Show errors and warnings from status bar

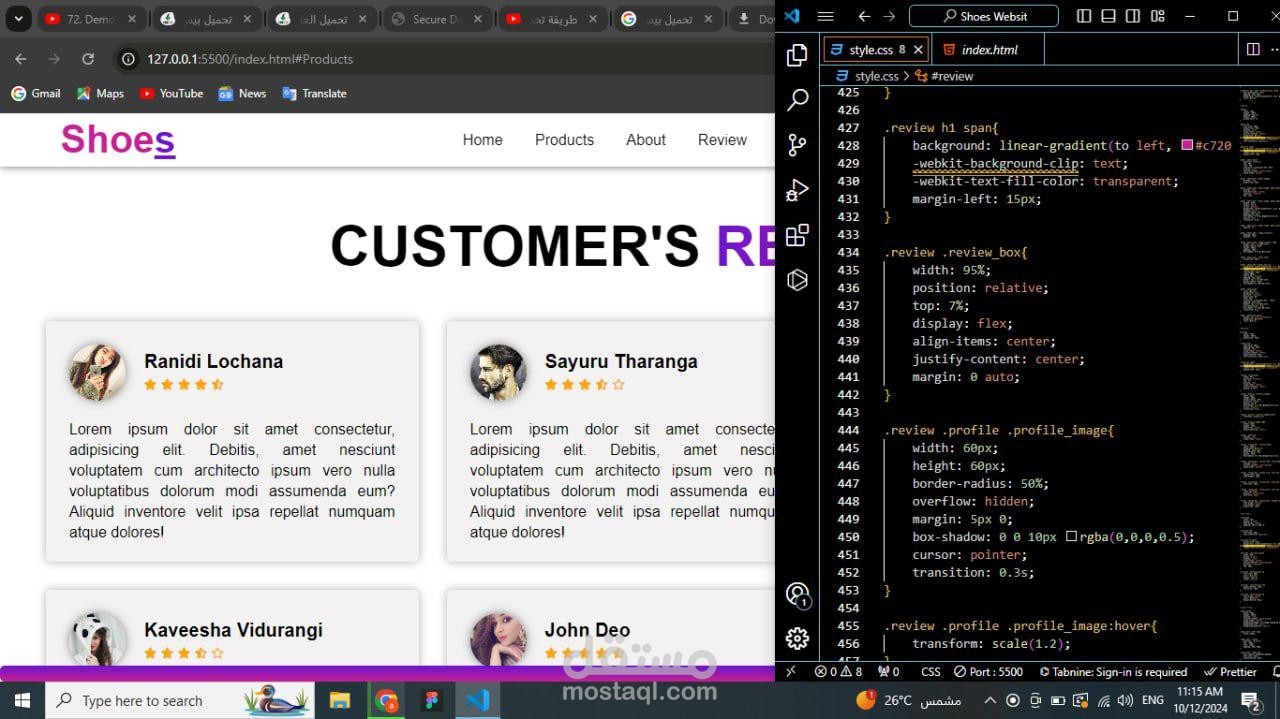click(838, 672)
